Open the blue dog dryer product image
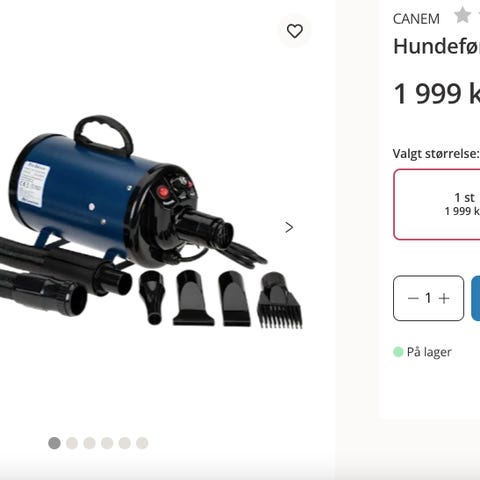Screen dimensions: 480x480 (152, 222)
